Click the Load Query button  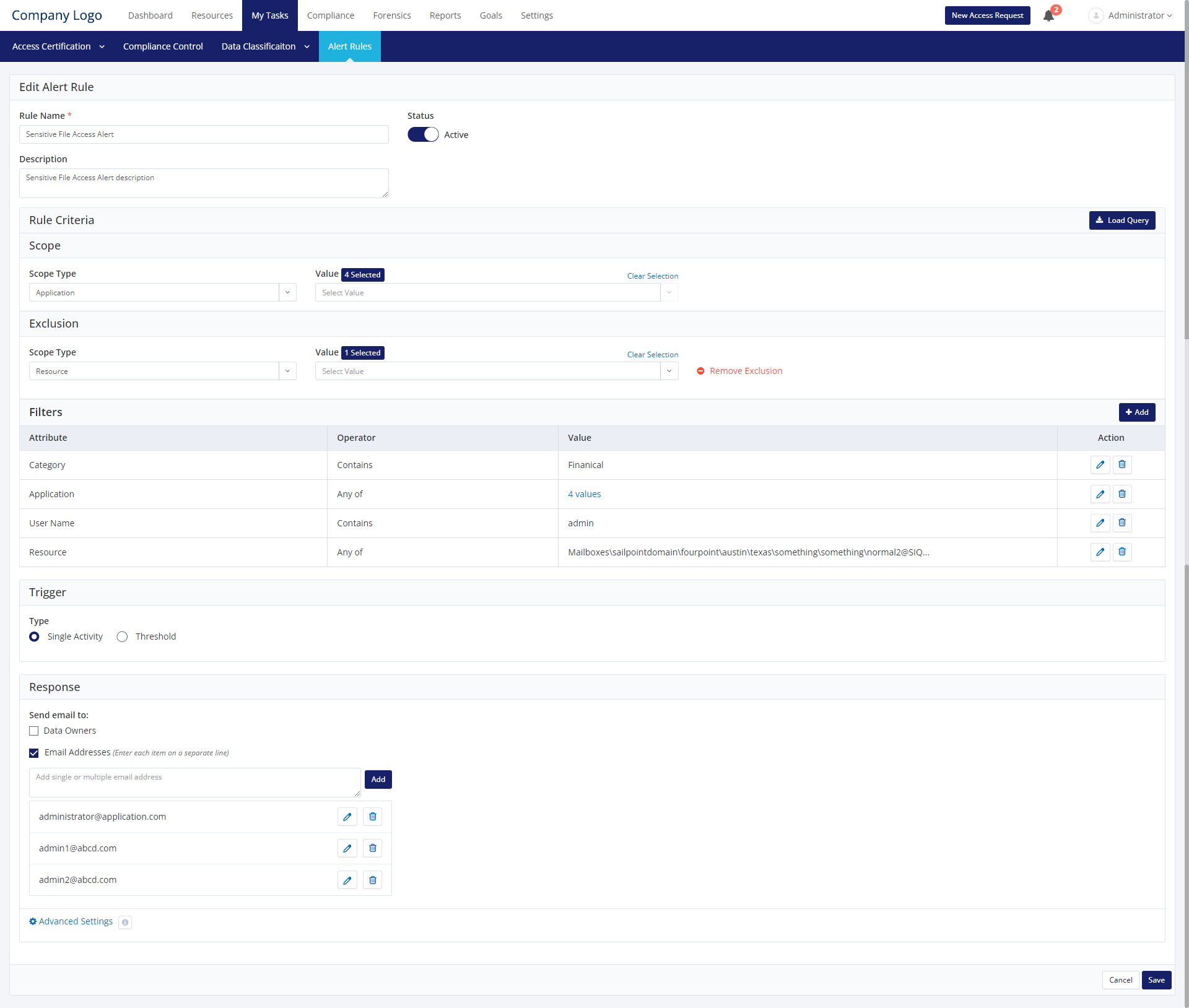point(1121,220)
